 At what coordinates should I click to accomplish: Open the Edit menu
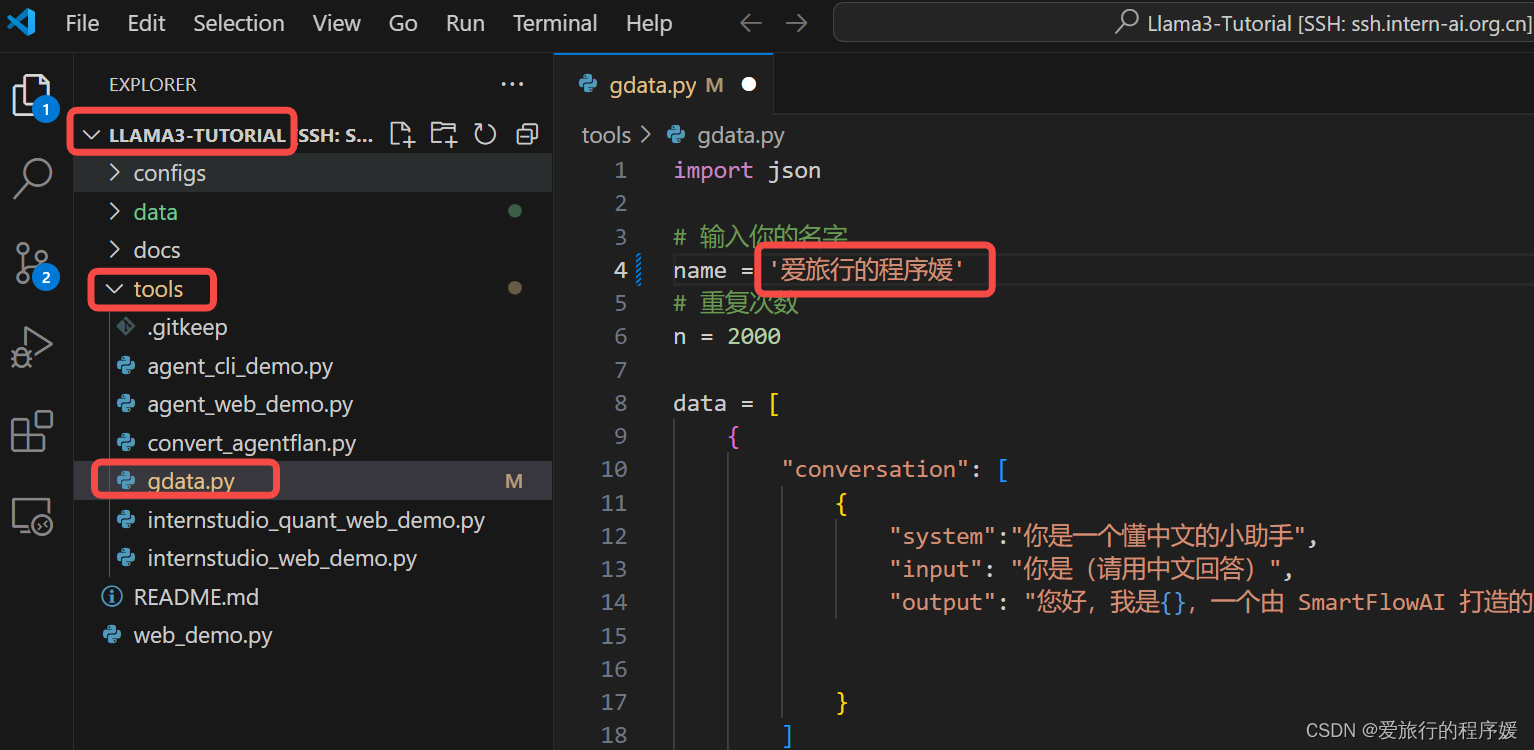[x=146, y=23]
